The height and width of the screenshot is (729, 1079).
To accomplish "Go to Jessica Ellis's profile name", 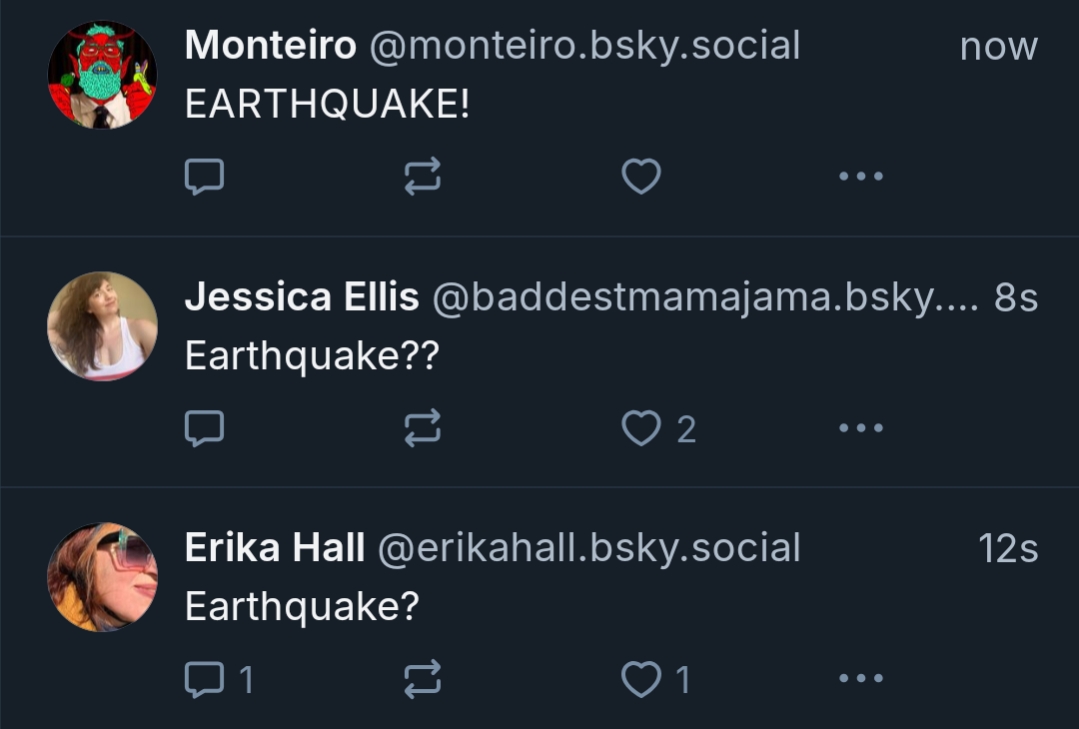I will click(x=301, y=297).
